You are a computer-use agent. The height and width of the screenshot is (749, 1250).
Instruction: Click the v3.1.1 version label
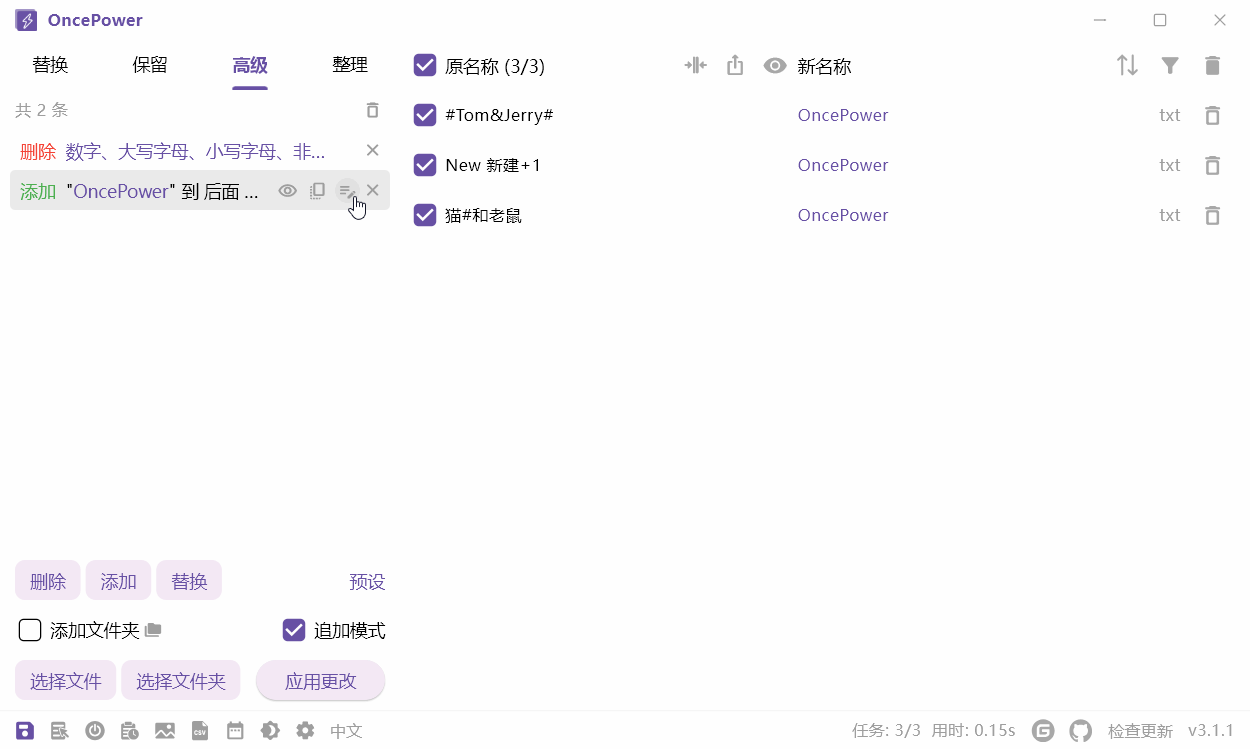(x=1211, y=731)
